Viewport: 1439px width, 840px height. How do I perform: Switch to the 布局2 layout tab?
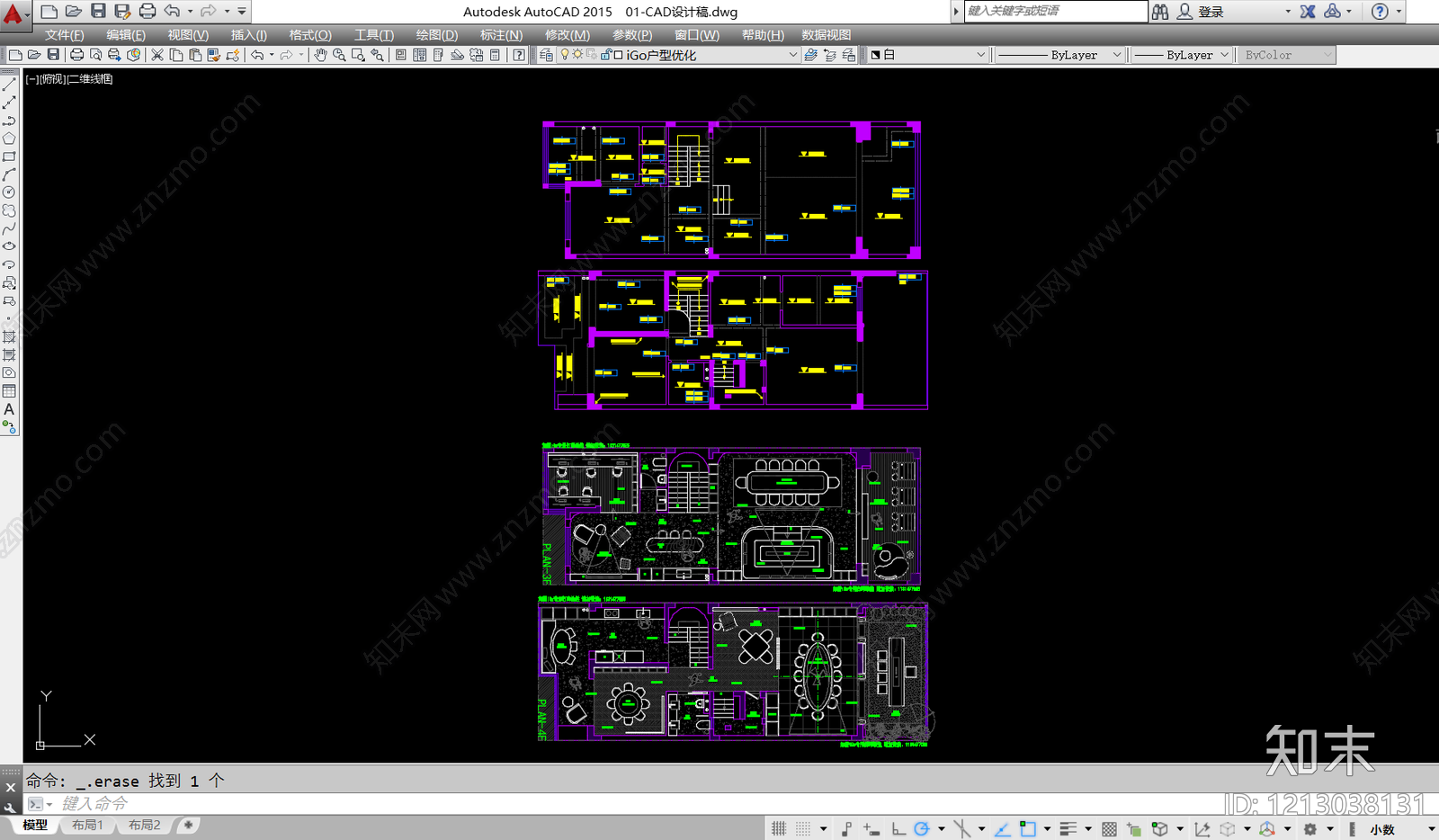(x=144, y=825)
